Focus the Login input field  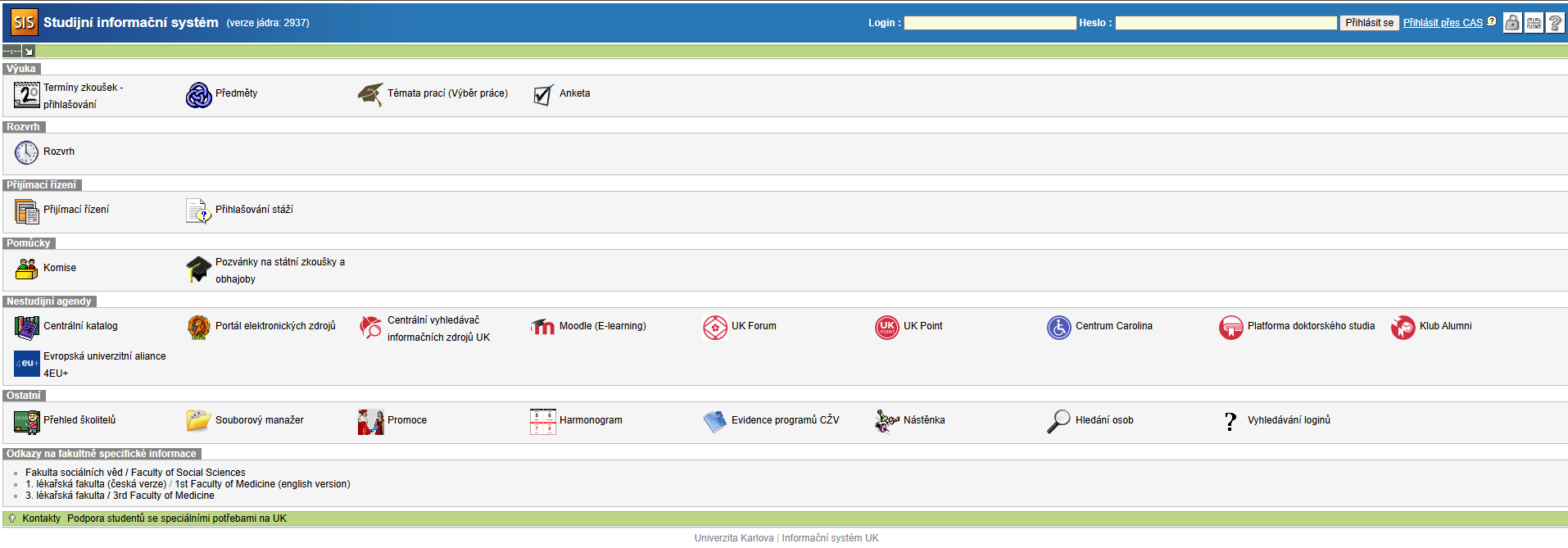990,23
